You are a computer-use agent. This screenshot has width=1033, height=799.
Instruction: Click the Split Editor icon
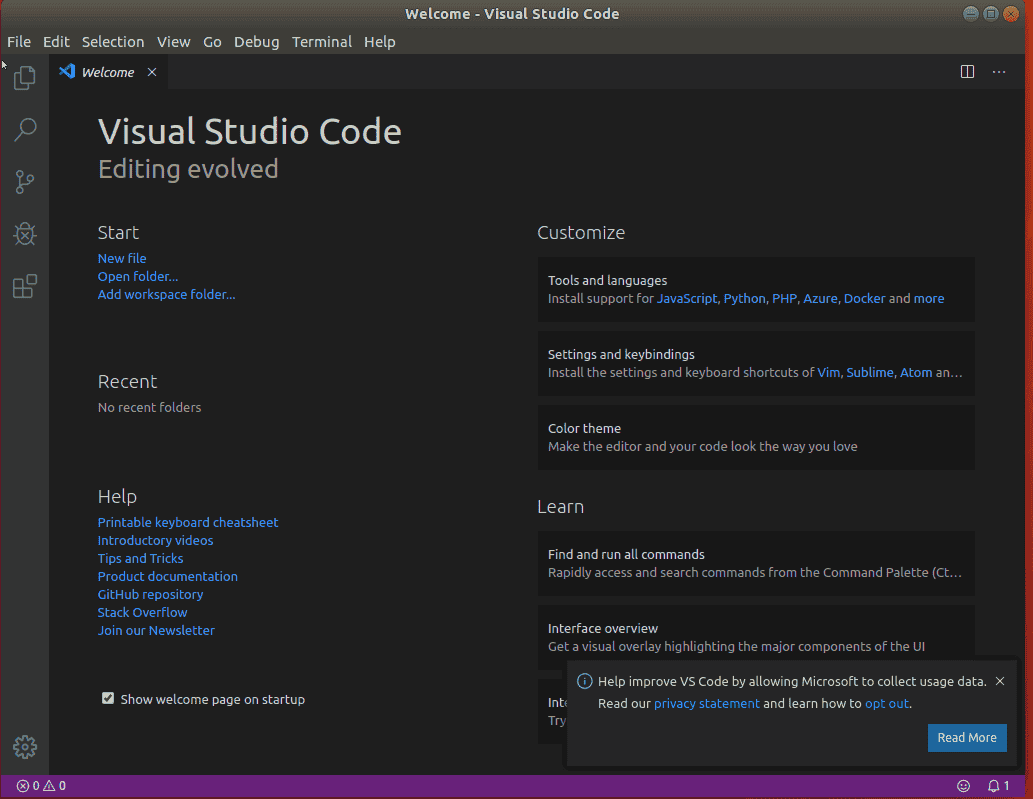point(967,72)
